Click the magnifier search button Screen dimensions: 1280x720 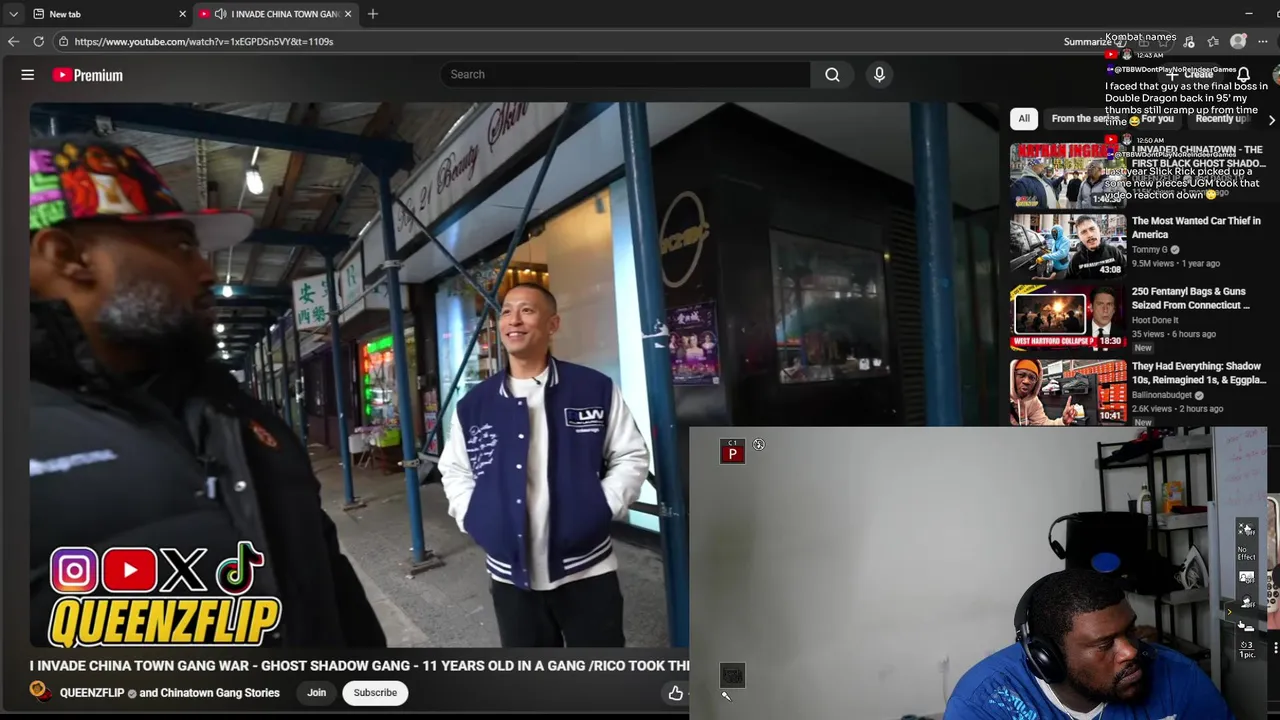[x=832, y=74]
